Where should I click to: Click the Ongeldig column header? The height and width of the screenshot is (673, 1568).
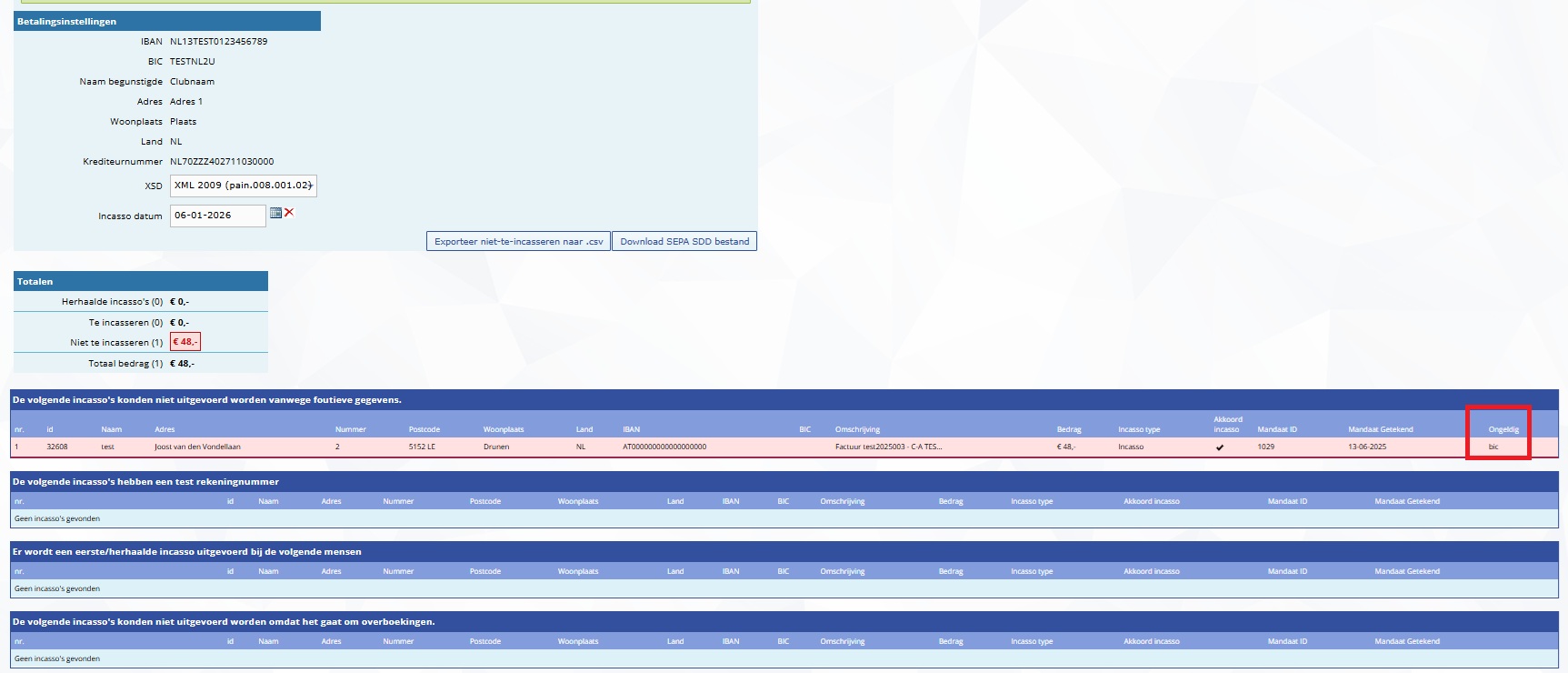click(1503, 429)
